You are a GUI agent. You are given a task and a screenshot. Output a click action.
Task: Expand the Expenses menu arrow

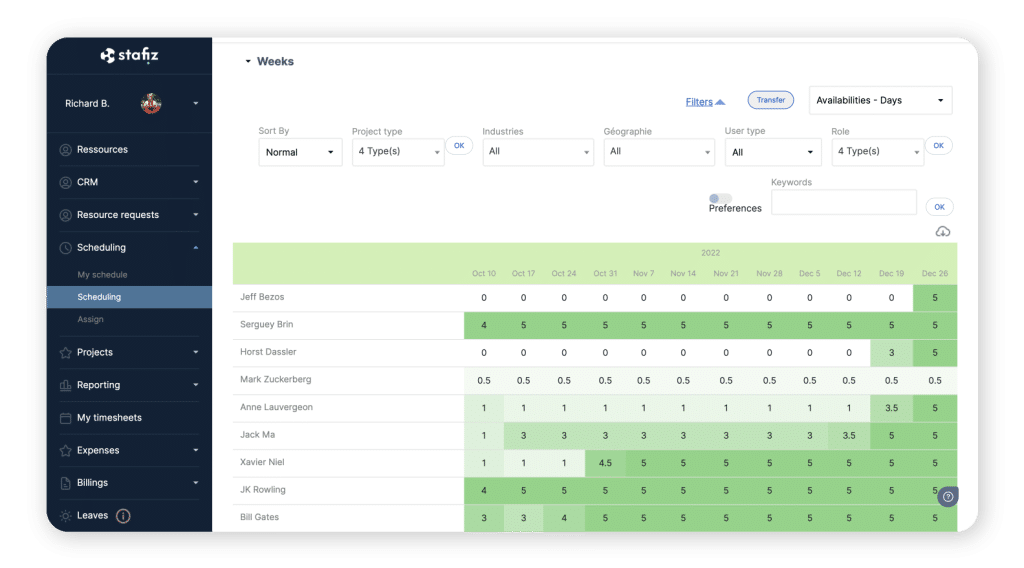pyautogui.click(x=195, y=450)
